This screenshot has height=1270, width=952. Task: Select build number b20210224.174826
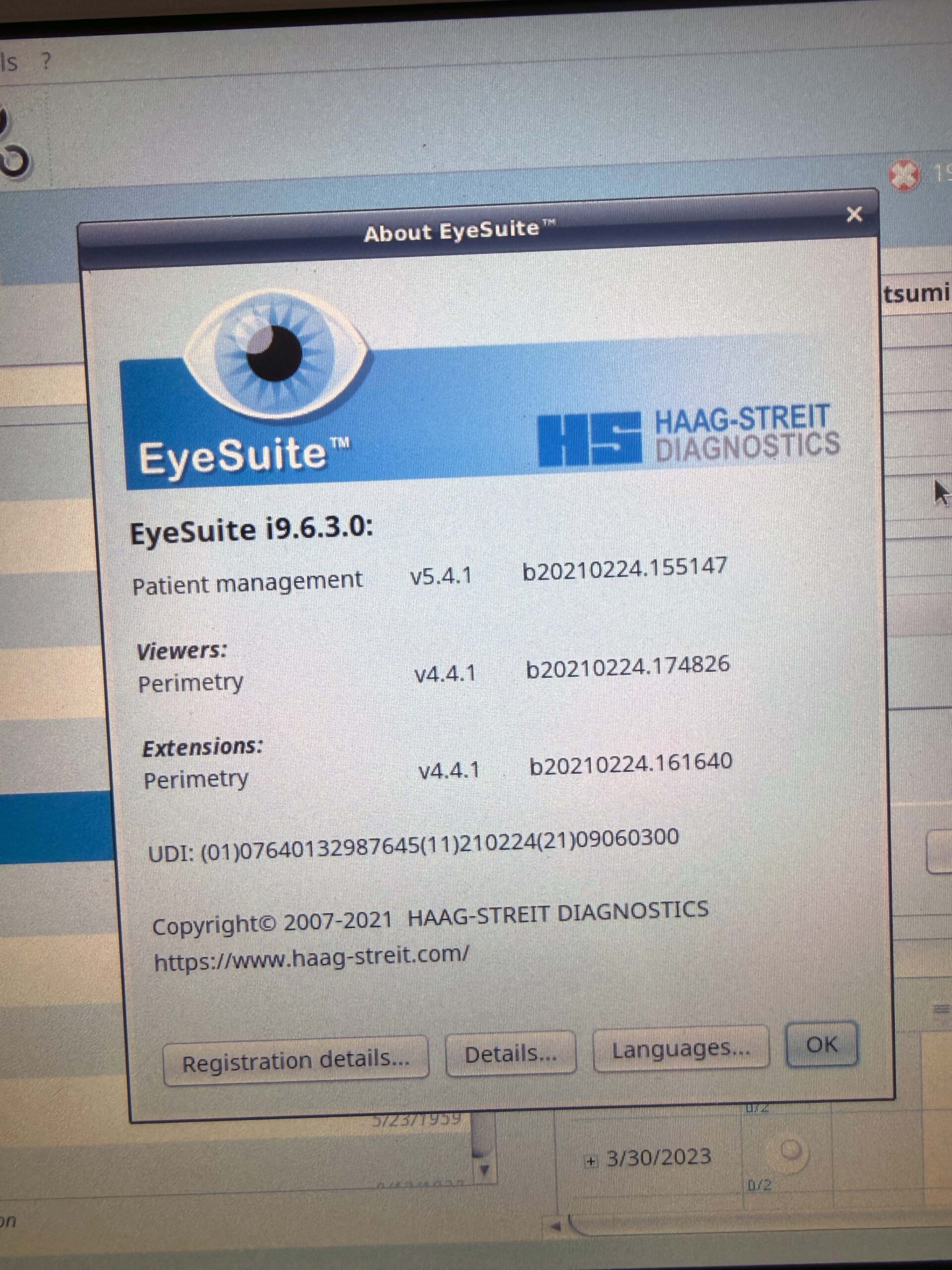click(x=628, y=667)
